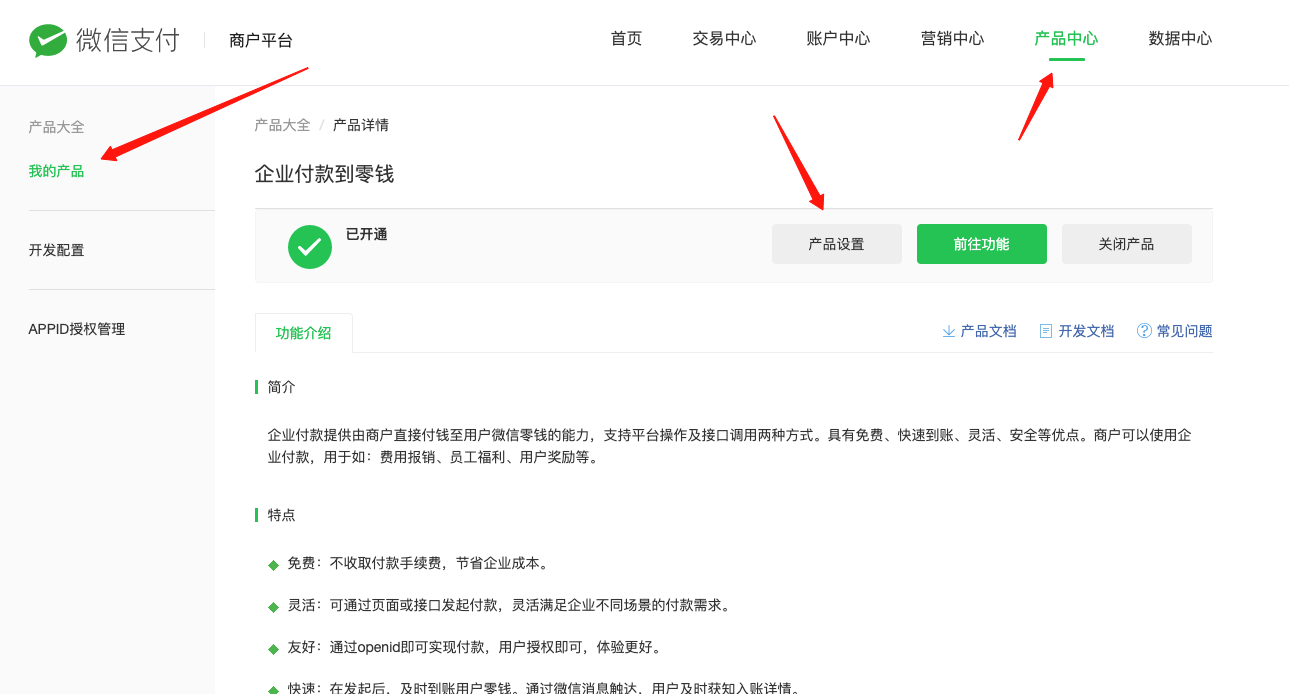Click the 已开通 status text
Image resolution: width=1289 pixels, height=694 pixels.
[x=366, y=234]
